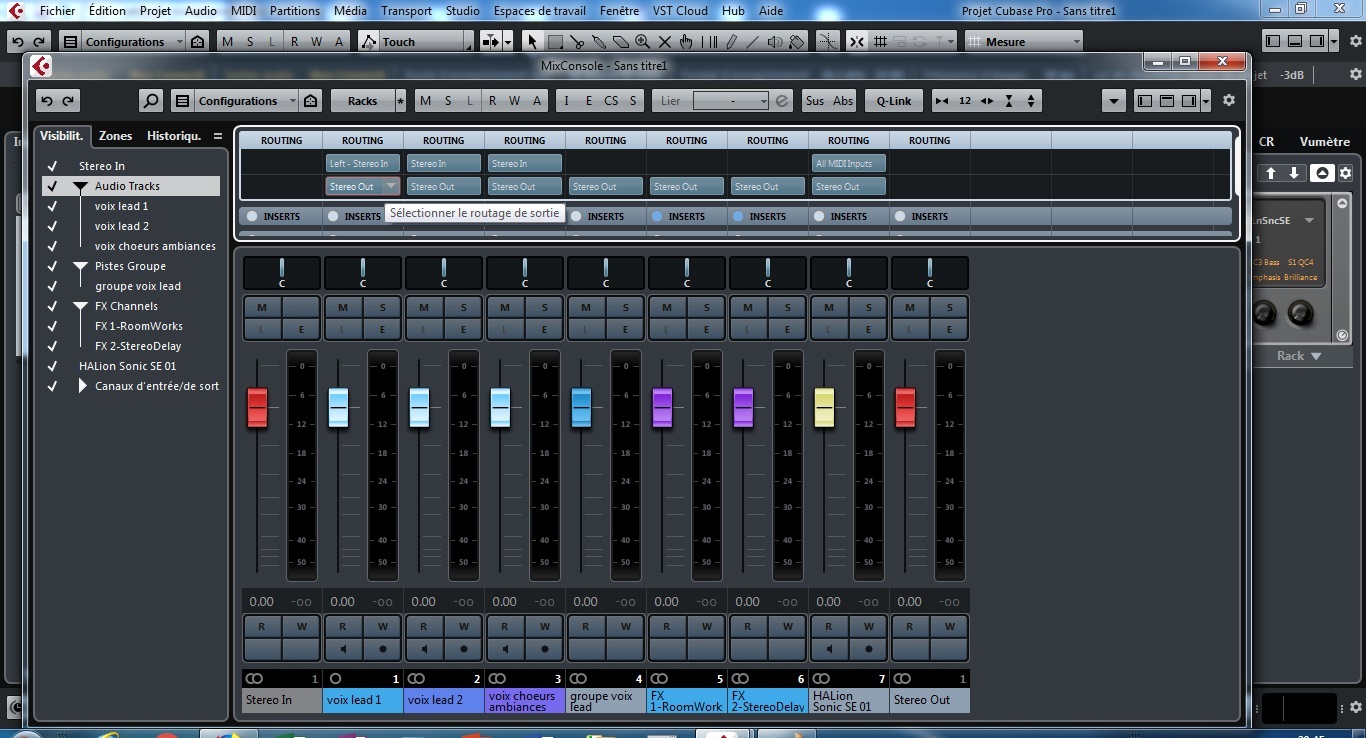
Task: Select the Draw pencil tool in project toolbar
Action: click(x=731, y=42)
